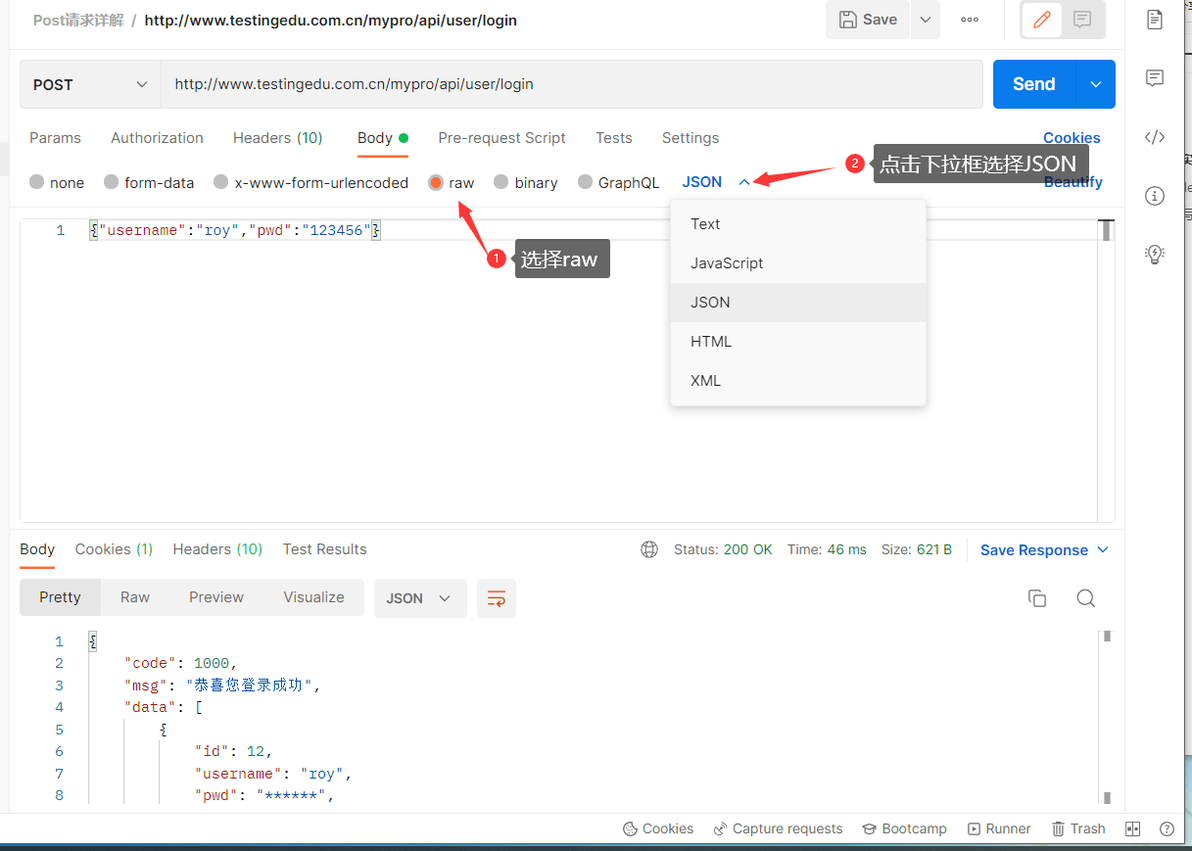Click the edit pencil icon
The width and height of the screenshot is (1192, 851).
click(1042, 20)
